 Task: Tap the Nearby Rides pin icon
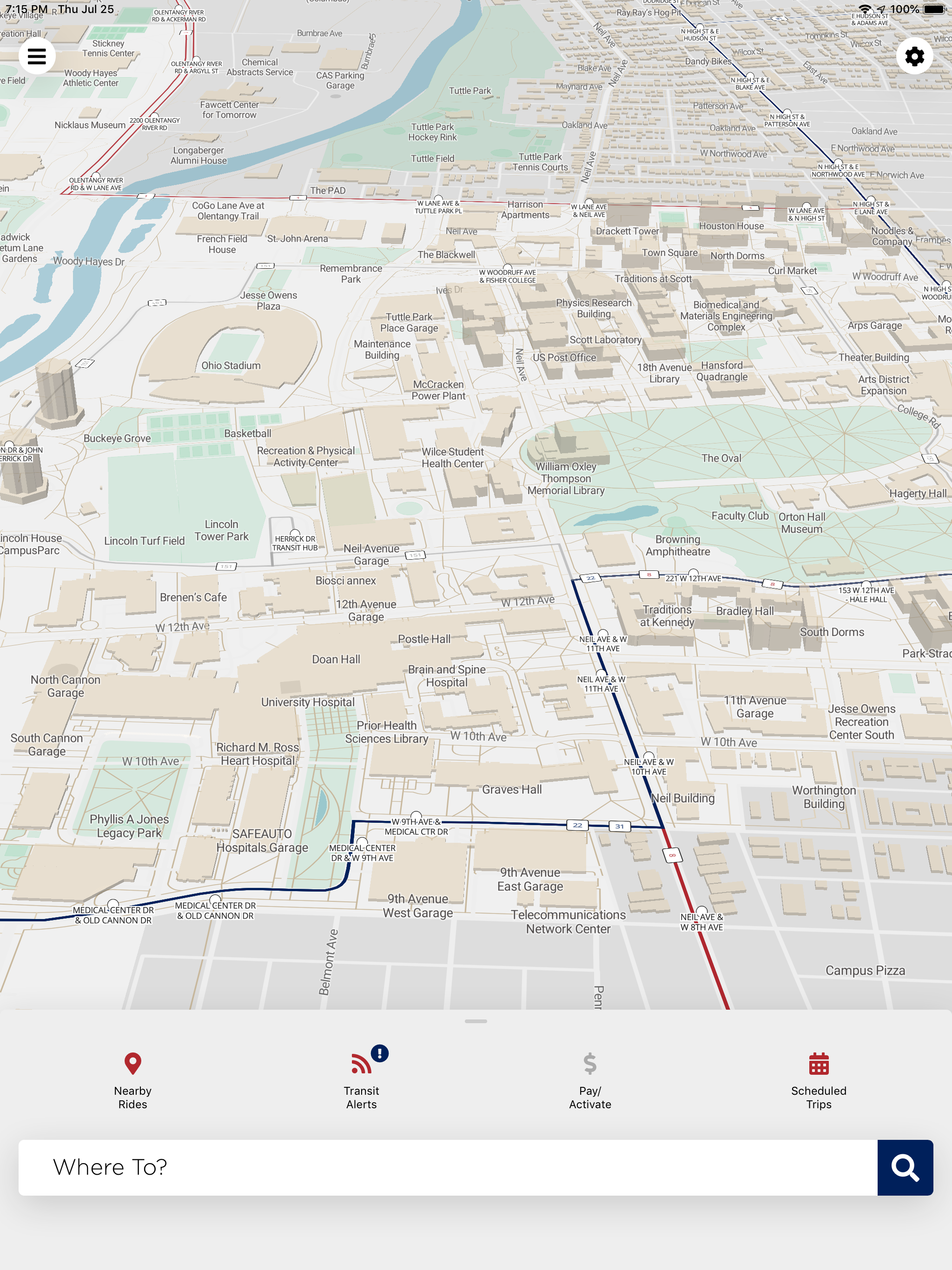tap(132, 1063)
